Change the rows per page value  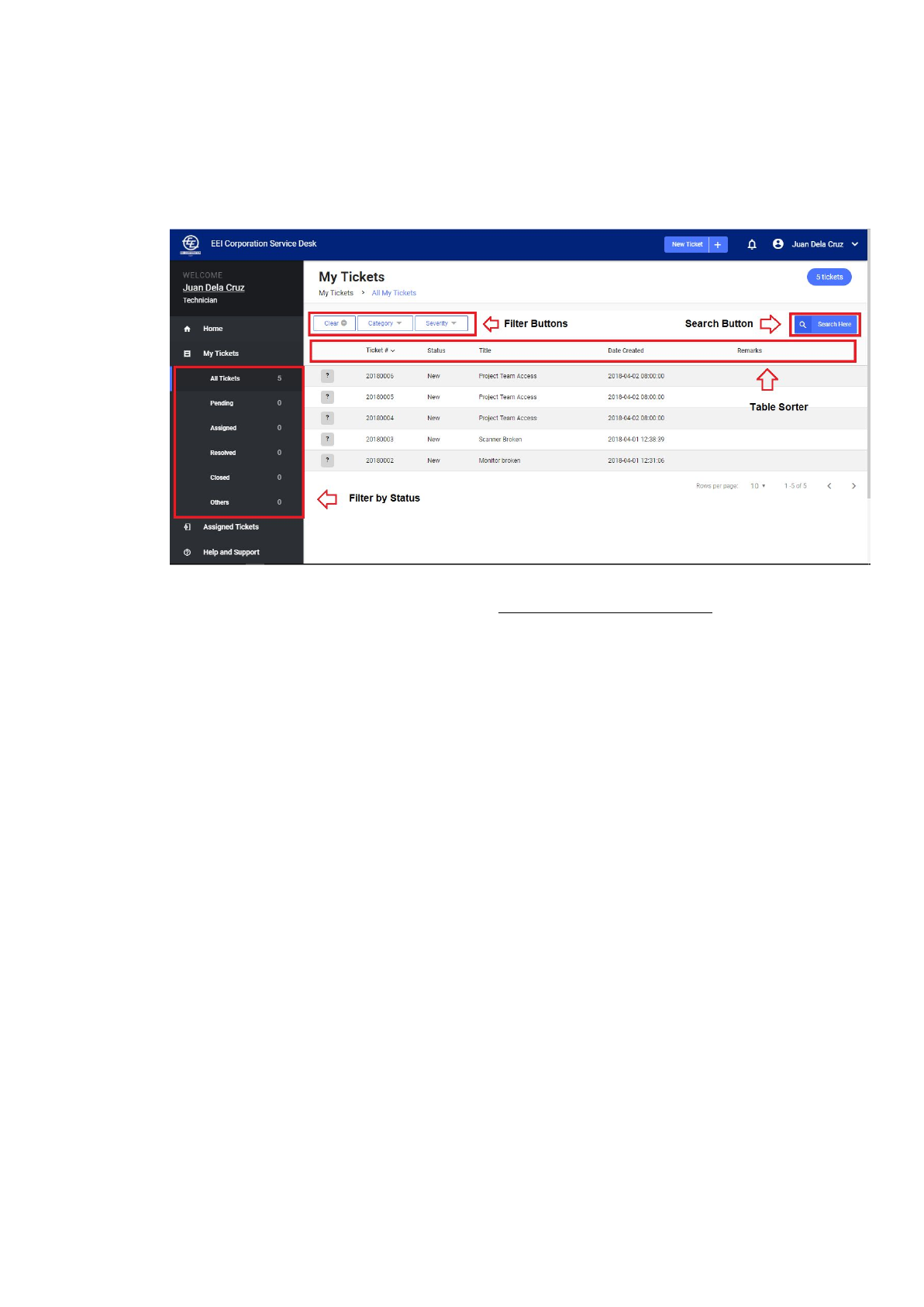click(x=757, y=486)
